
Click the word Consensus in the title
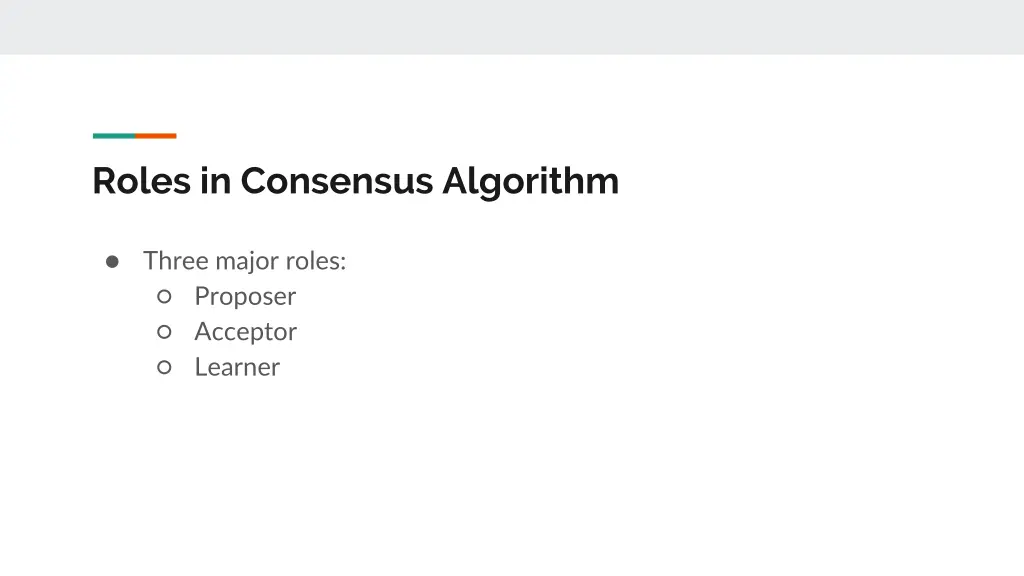337,181
